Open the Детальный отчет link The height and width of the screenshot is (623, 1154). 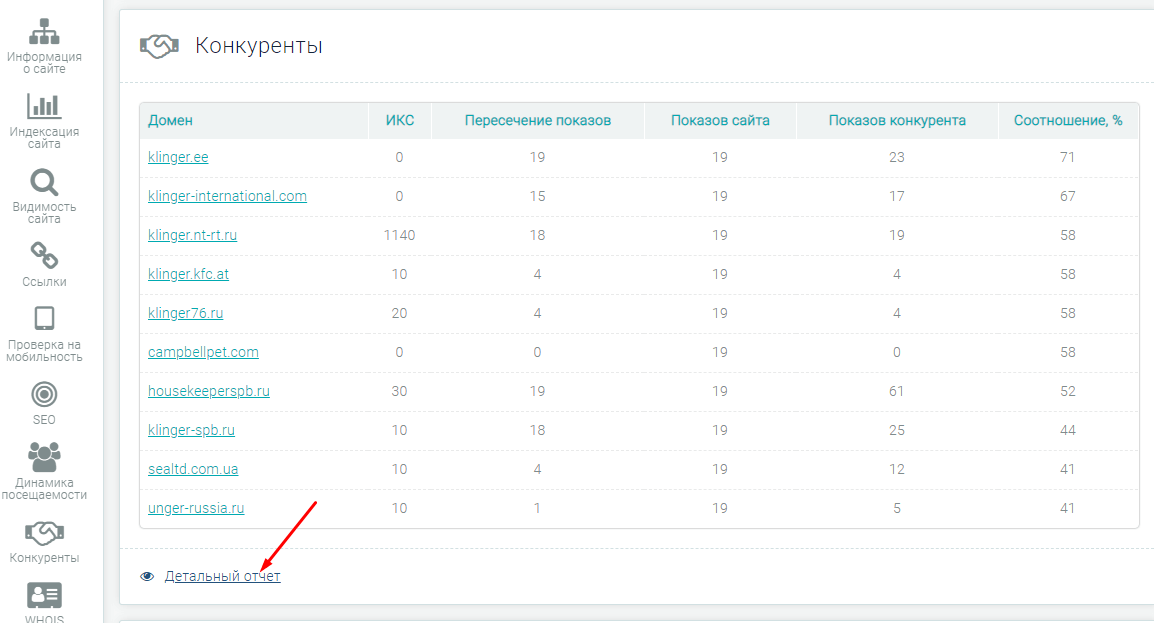tap(223, 577)
